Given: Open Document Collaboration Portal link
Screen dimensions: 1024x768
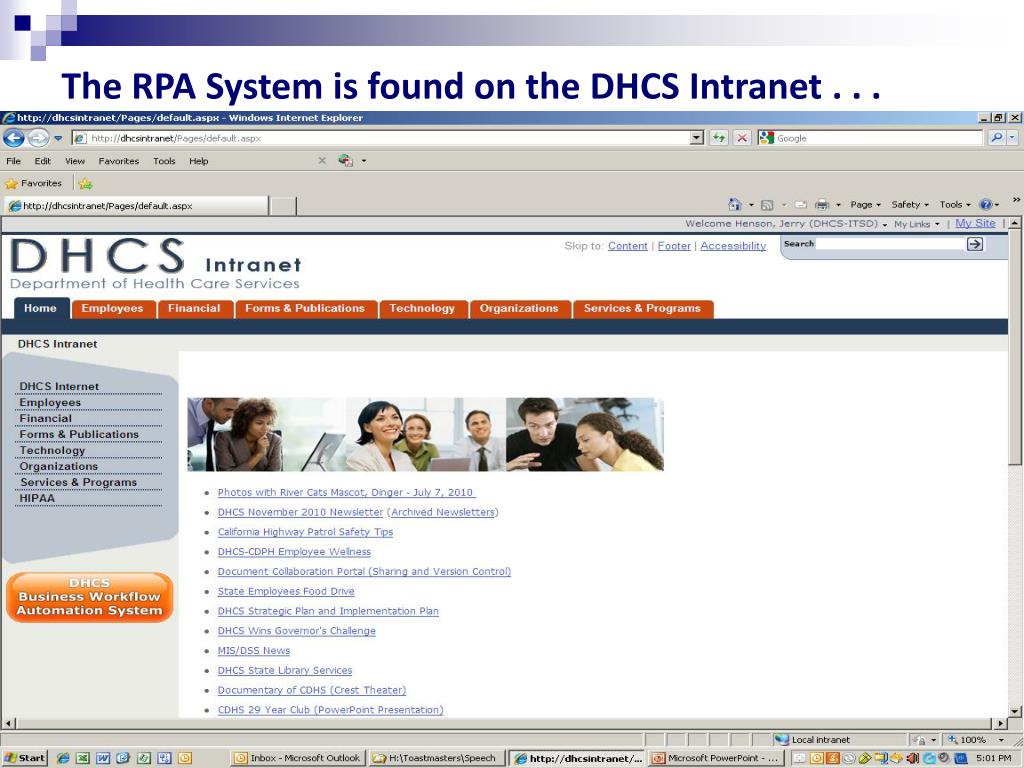Looking at the screenshot, I should click(364, 571).
